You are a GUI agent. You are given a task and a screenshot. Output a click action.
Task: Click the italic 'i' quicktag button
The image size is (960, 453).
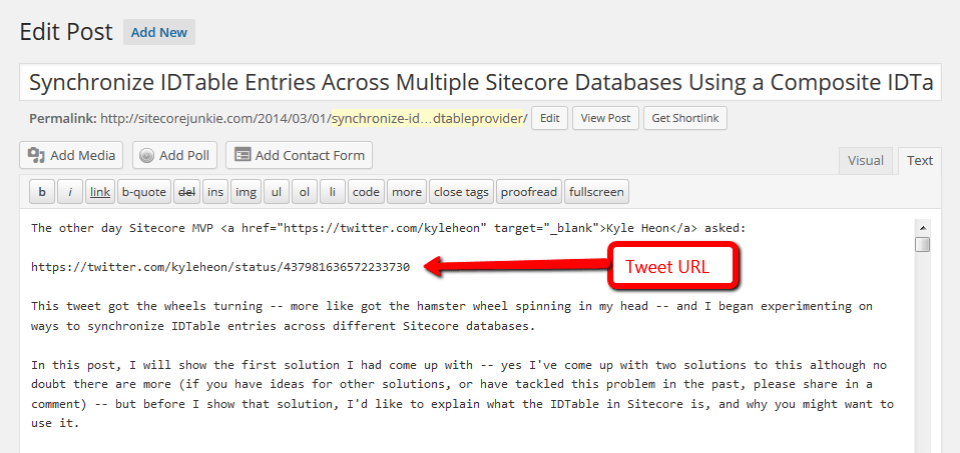[x=70, y=191]
